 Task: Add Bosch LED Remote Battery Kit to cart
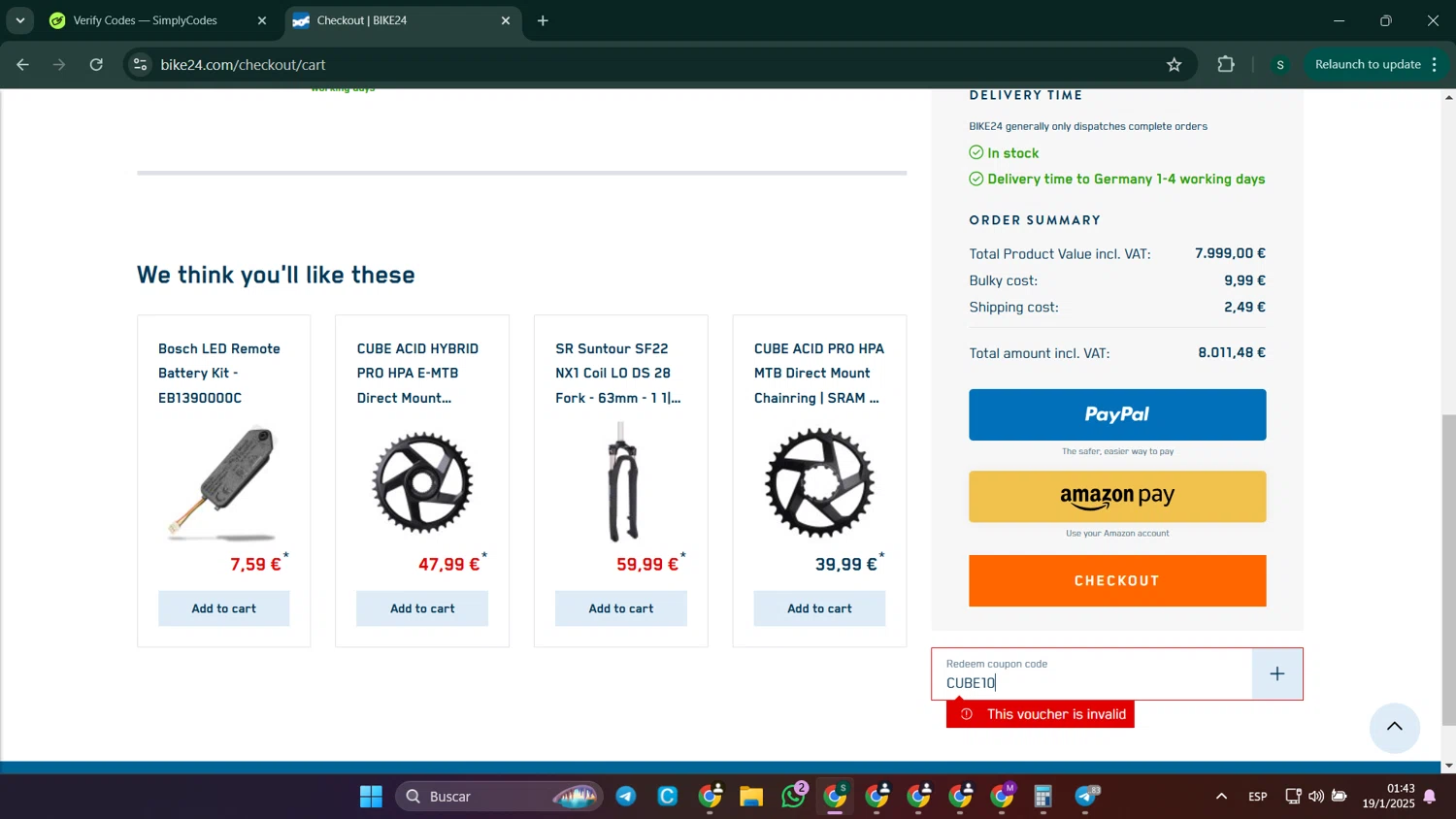pyautogui.click(x=224, y=608)
